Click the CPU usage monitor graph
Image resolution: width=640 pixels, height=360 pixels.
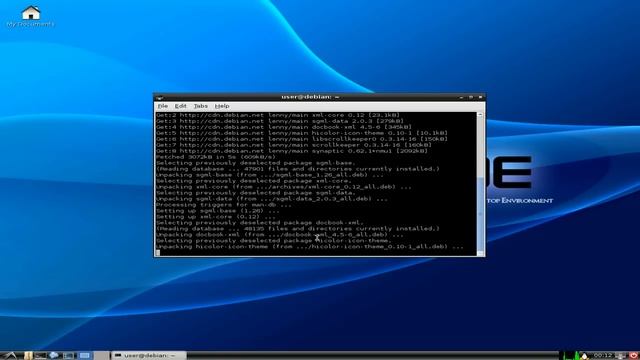(569, 356)
